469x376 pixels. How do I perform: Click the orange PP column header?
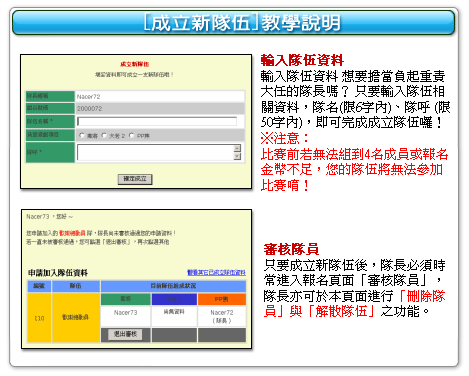coord(222,299)
